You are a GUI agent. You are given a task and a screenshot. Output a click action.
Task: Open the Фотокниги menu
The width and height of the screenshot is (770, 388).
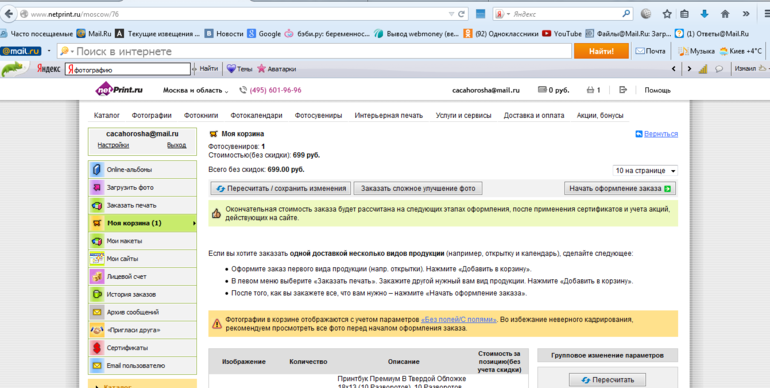[x=201, y=115]
